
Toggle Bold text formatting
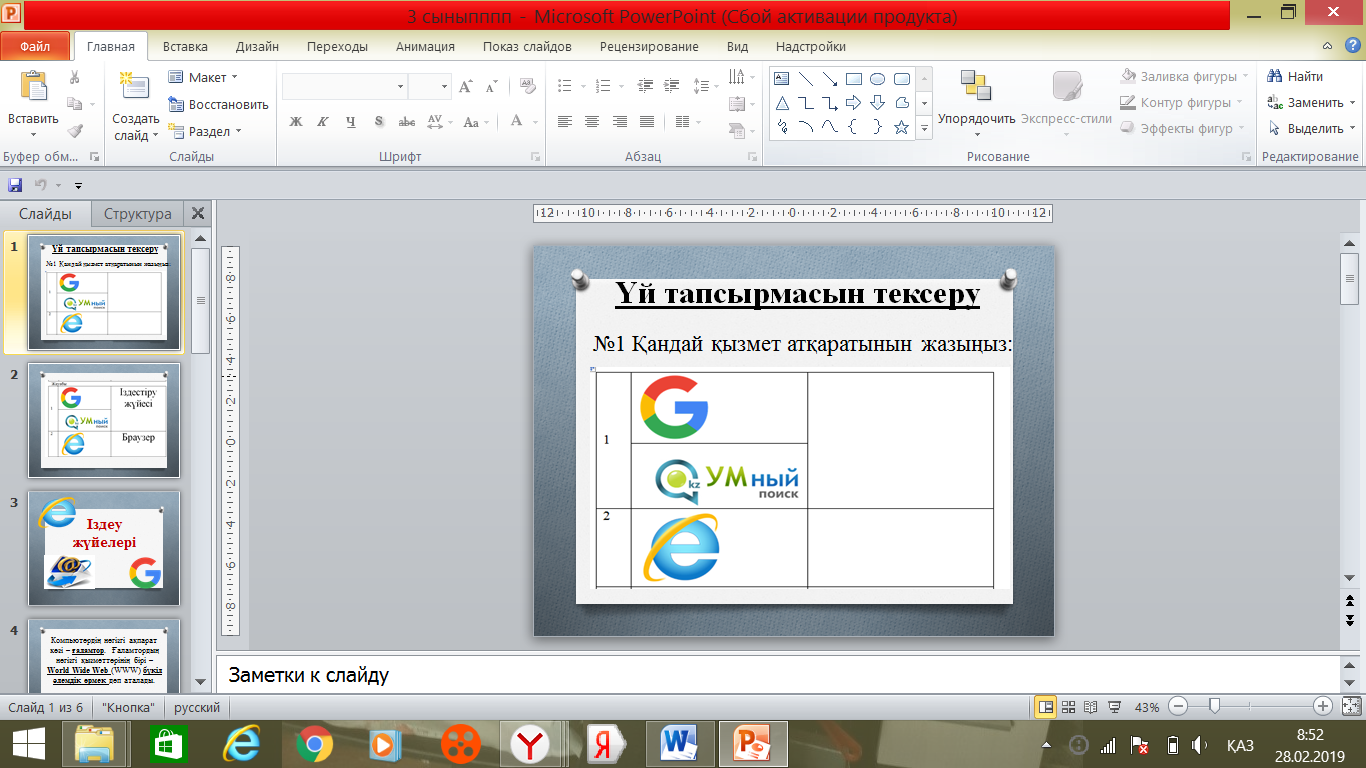296,122
